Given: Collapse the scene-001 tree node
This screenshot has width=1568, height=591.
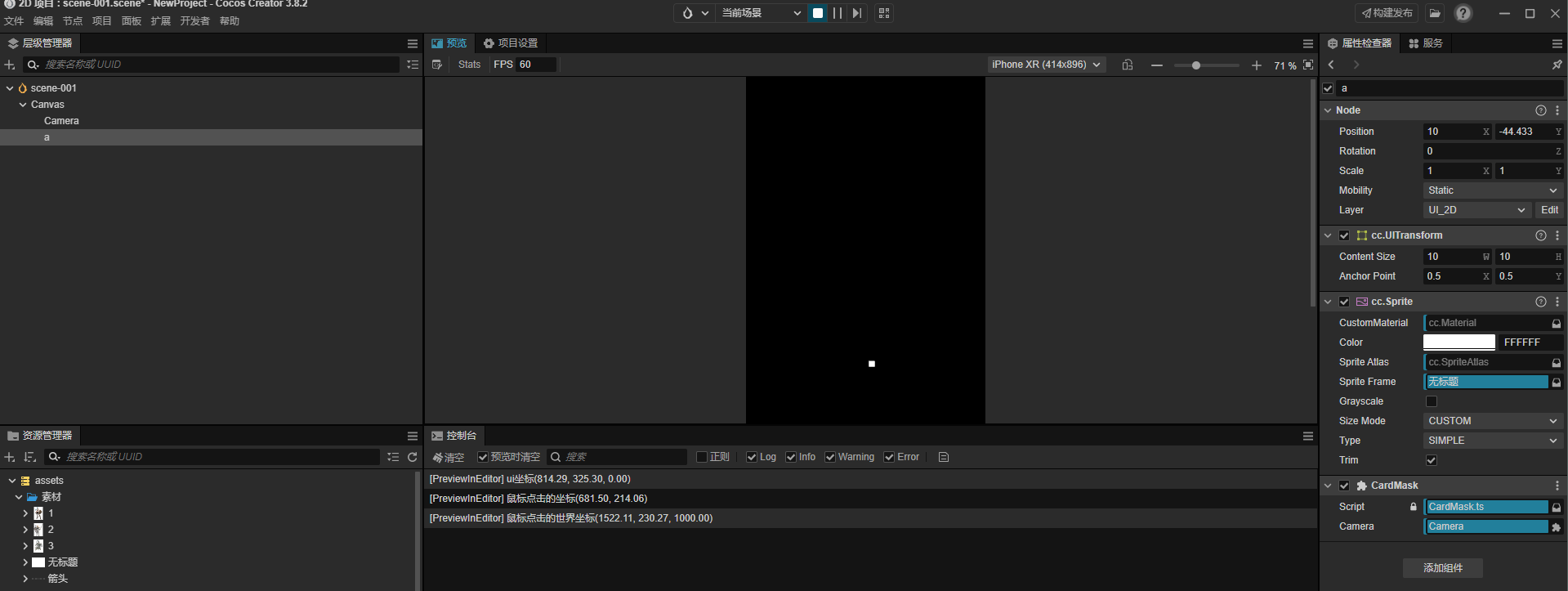Looking at the screenshot, I should pyautogui.click(x=10, y=88).
